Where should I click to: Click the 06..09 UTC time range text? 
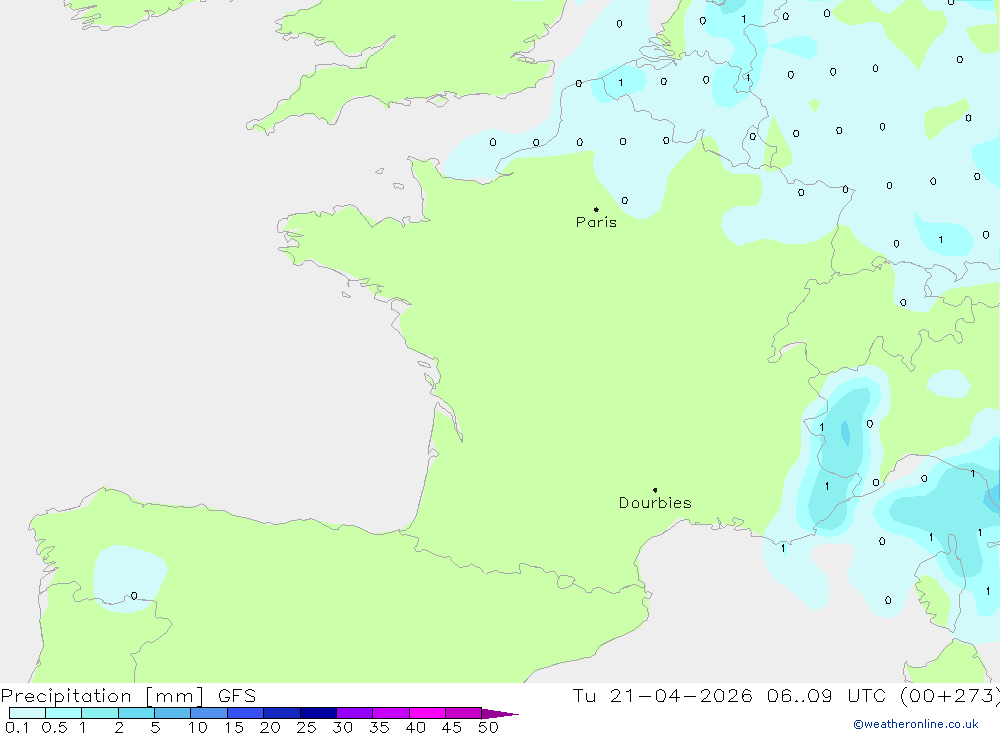click(x=827, y=696)
